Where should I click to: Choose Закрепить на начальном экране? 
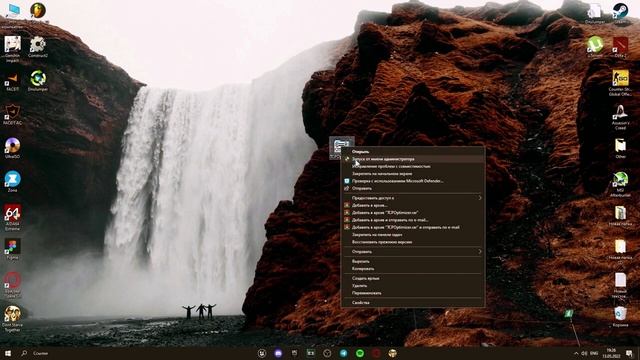pyautogui.click(x=413, y=174)
